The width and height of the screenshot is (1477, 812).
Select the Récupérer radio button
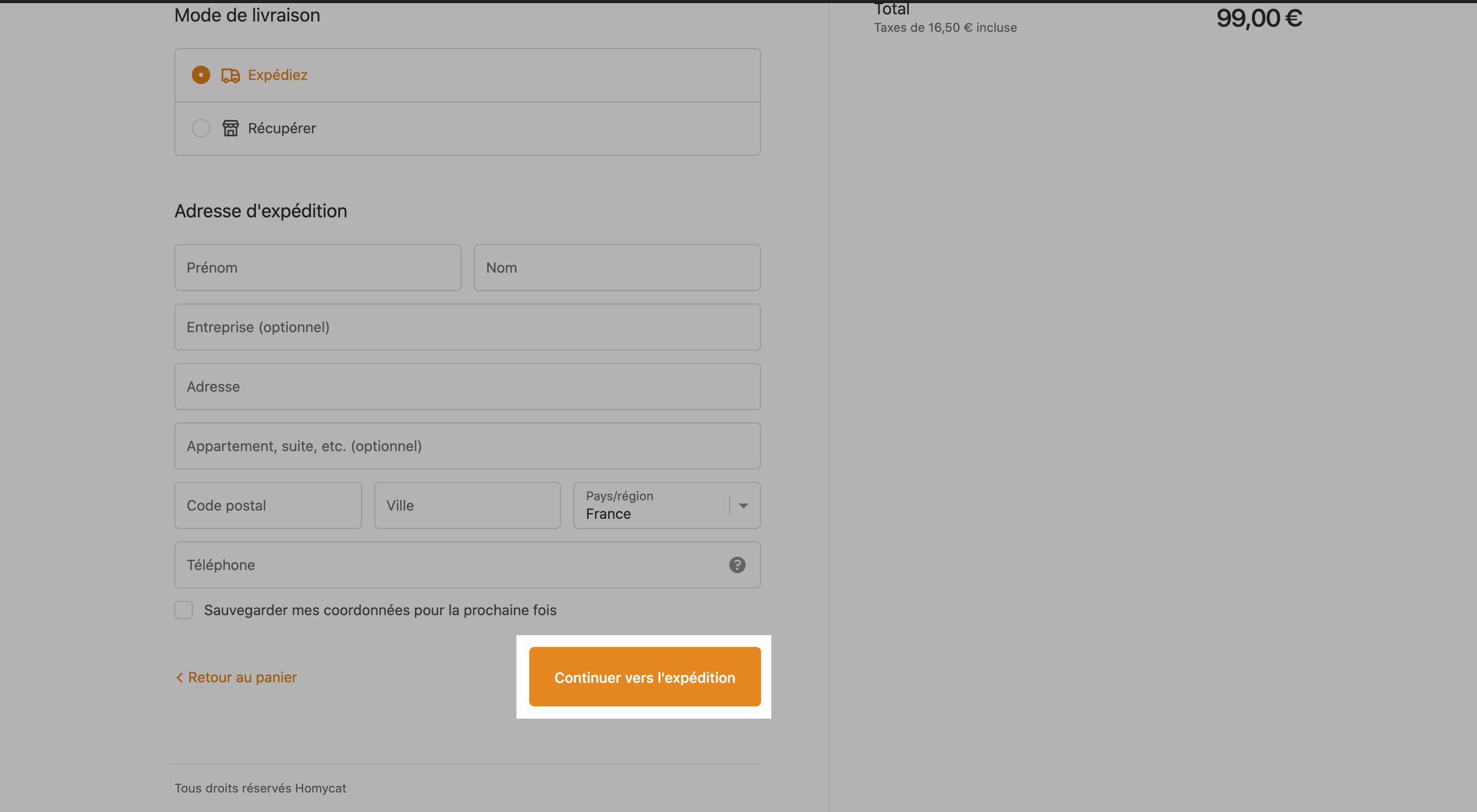pyautogui.click(x=201, y=128)
